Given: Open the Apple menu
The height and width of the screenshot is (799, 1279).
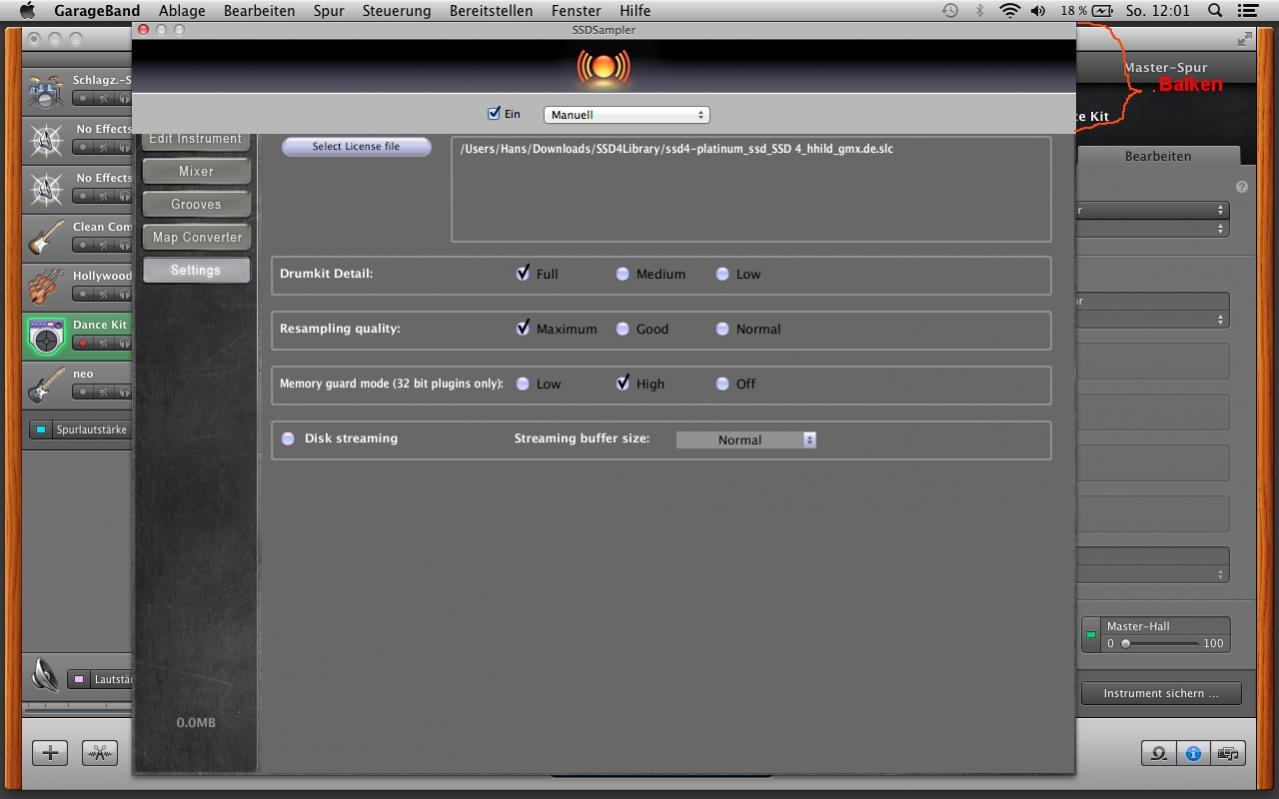Looking at the screenshot, I should (x=27, y=11).
